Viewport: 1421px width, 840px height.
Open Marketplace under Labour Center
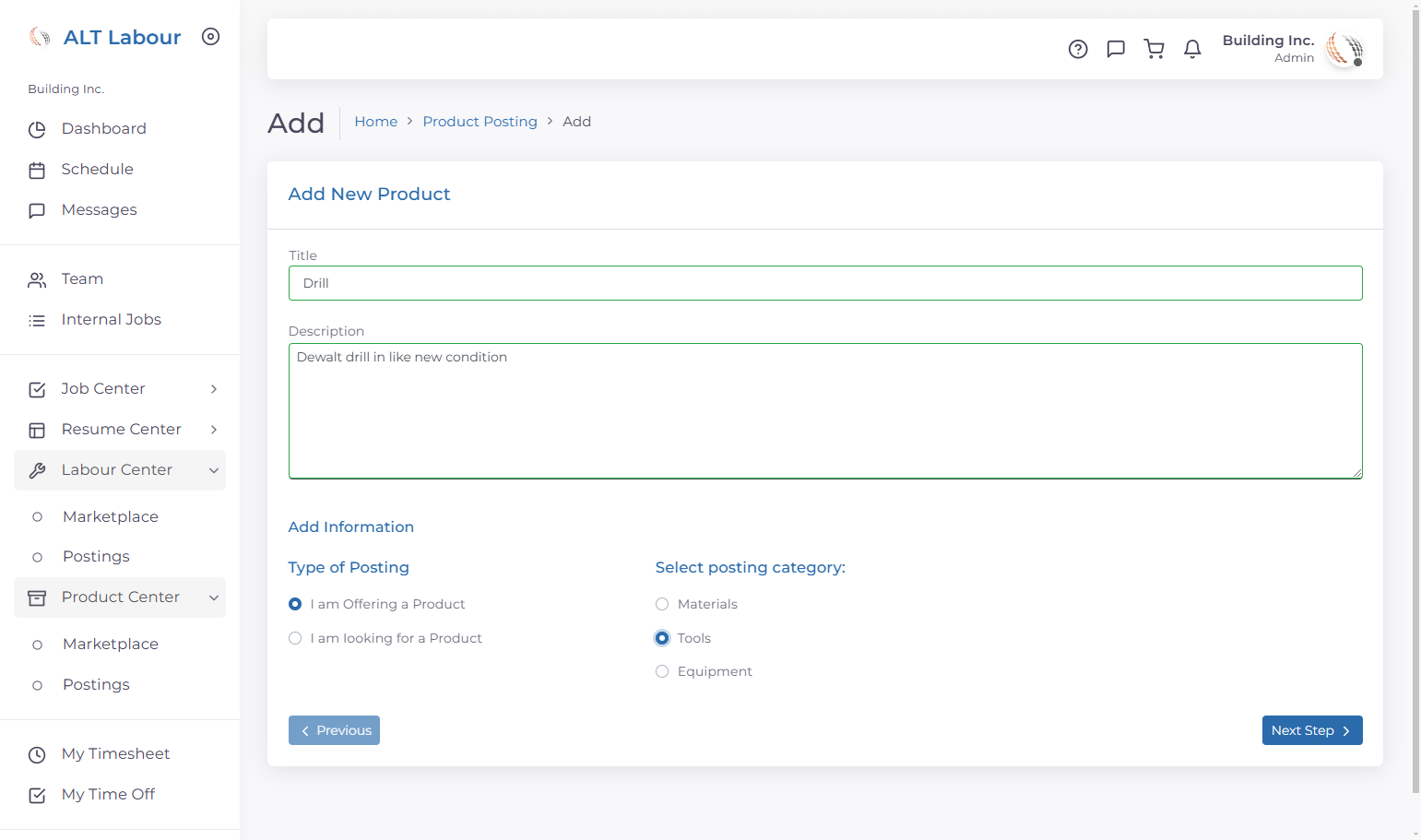(x=111, y=516)
